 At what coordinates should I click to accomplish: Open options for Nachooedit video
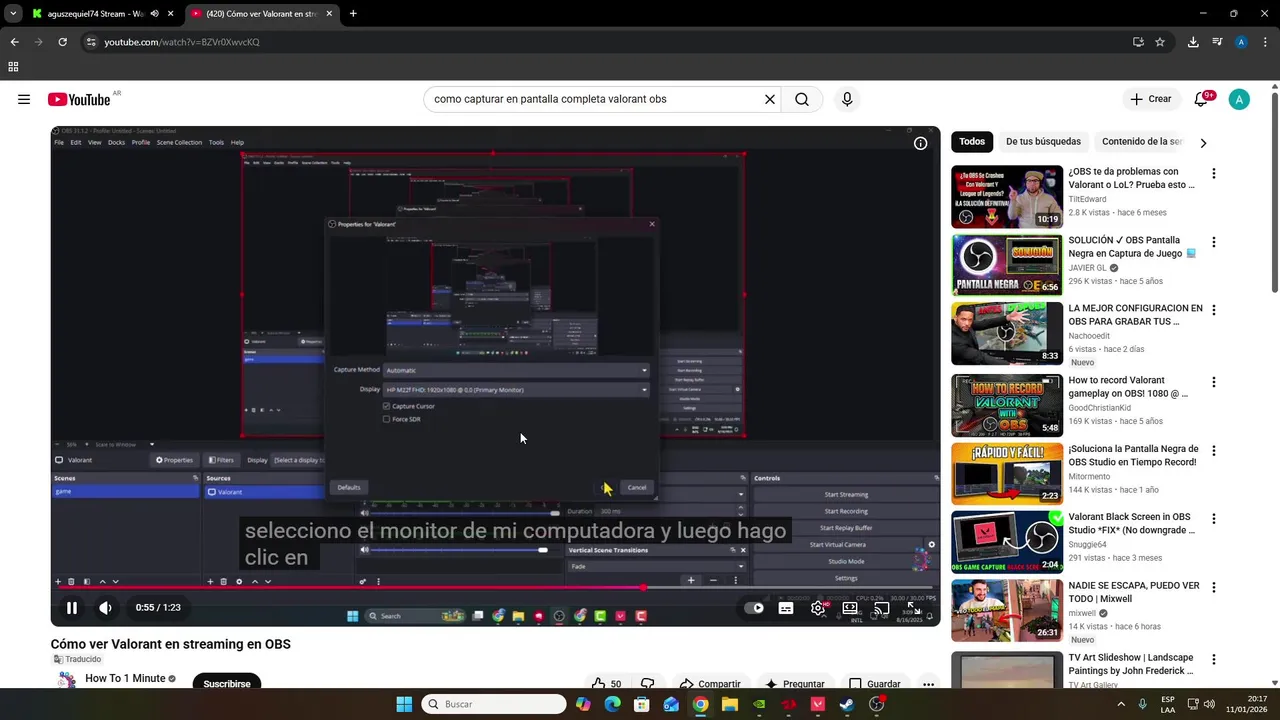tap(1214, 311)
